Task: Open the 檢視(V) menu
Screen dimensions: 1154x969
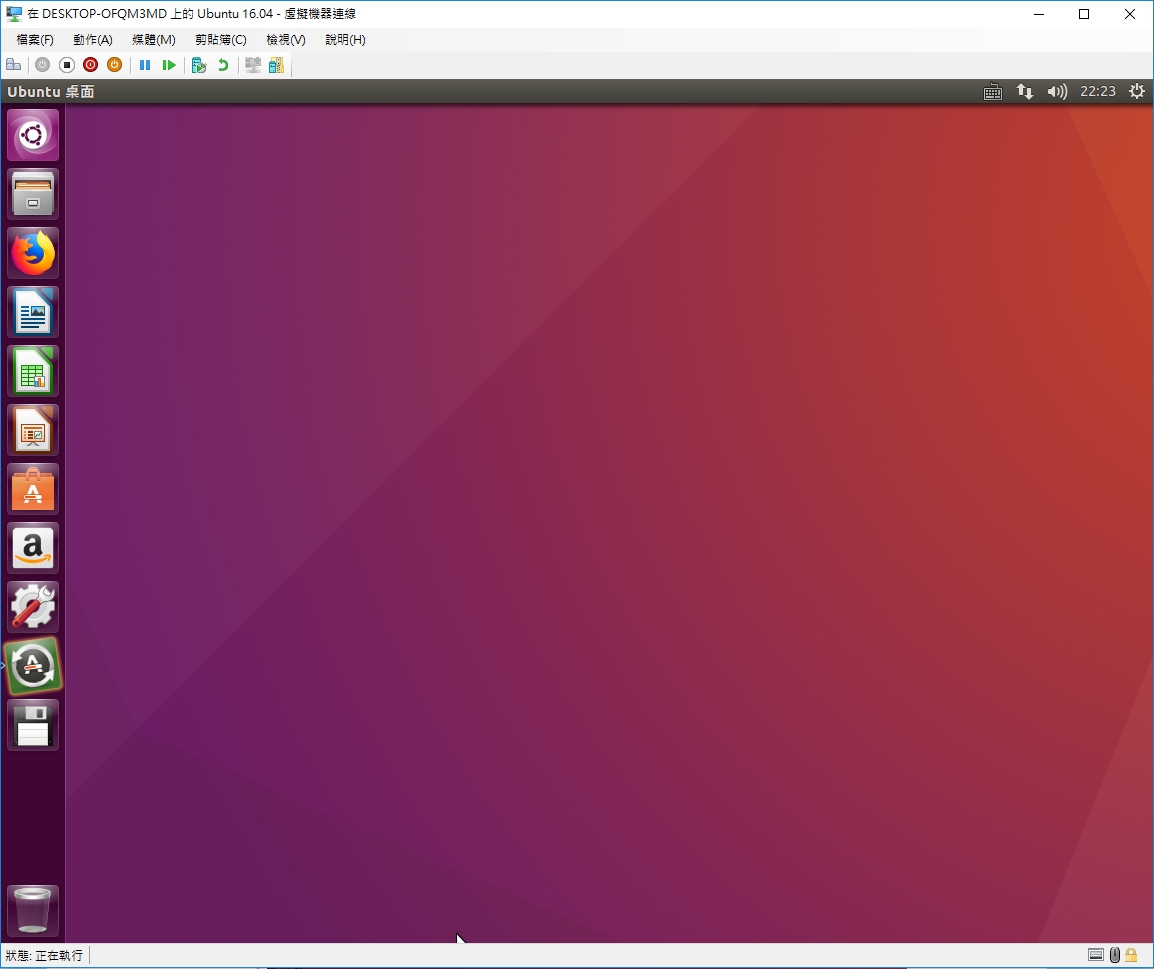Action: pyautogui.click(x=284, y=39)
